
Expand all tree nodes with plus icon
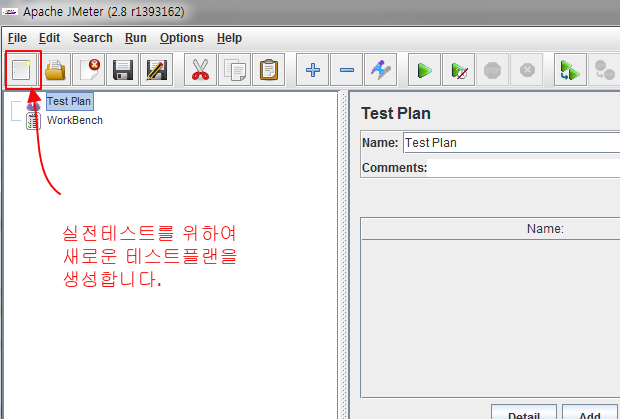312,70
